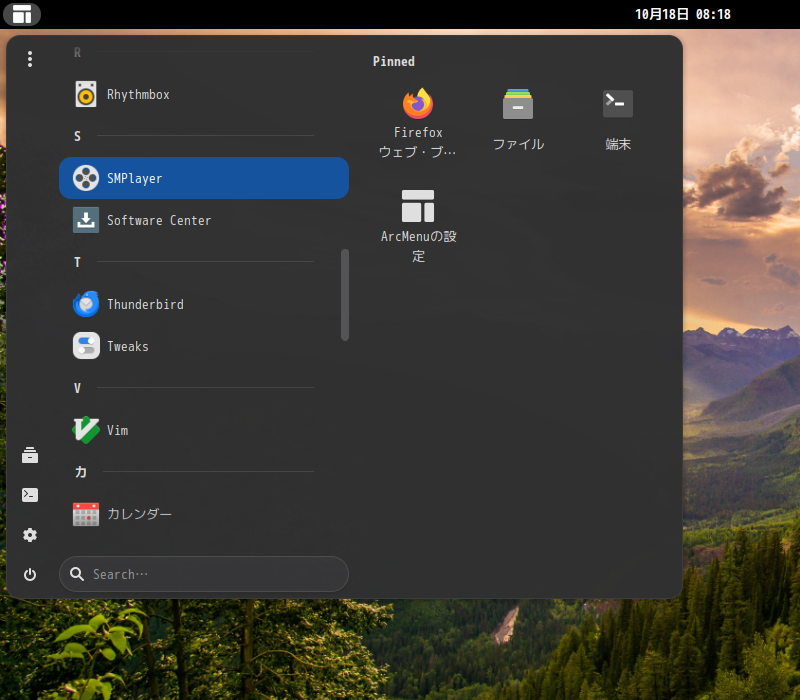Image resolution: width=800 pixels, height=700 pixels.
Task: Open the three-dot extras menu
Action: point(30,59)
